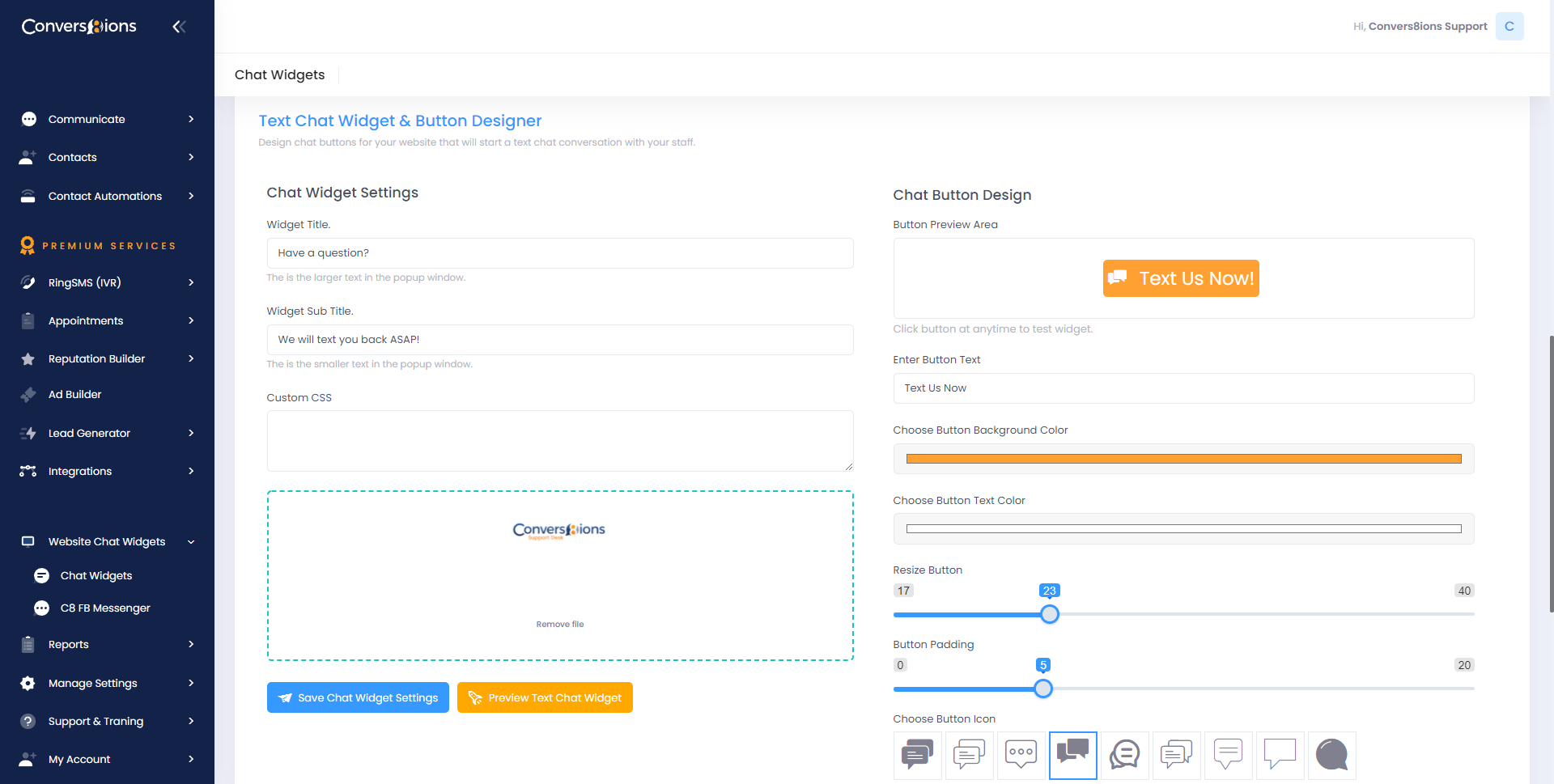This screenshot has height=784, width=1554.
Task: Click into the Widget Sub Title field
Action: [x=560, y=340]
